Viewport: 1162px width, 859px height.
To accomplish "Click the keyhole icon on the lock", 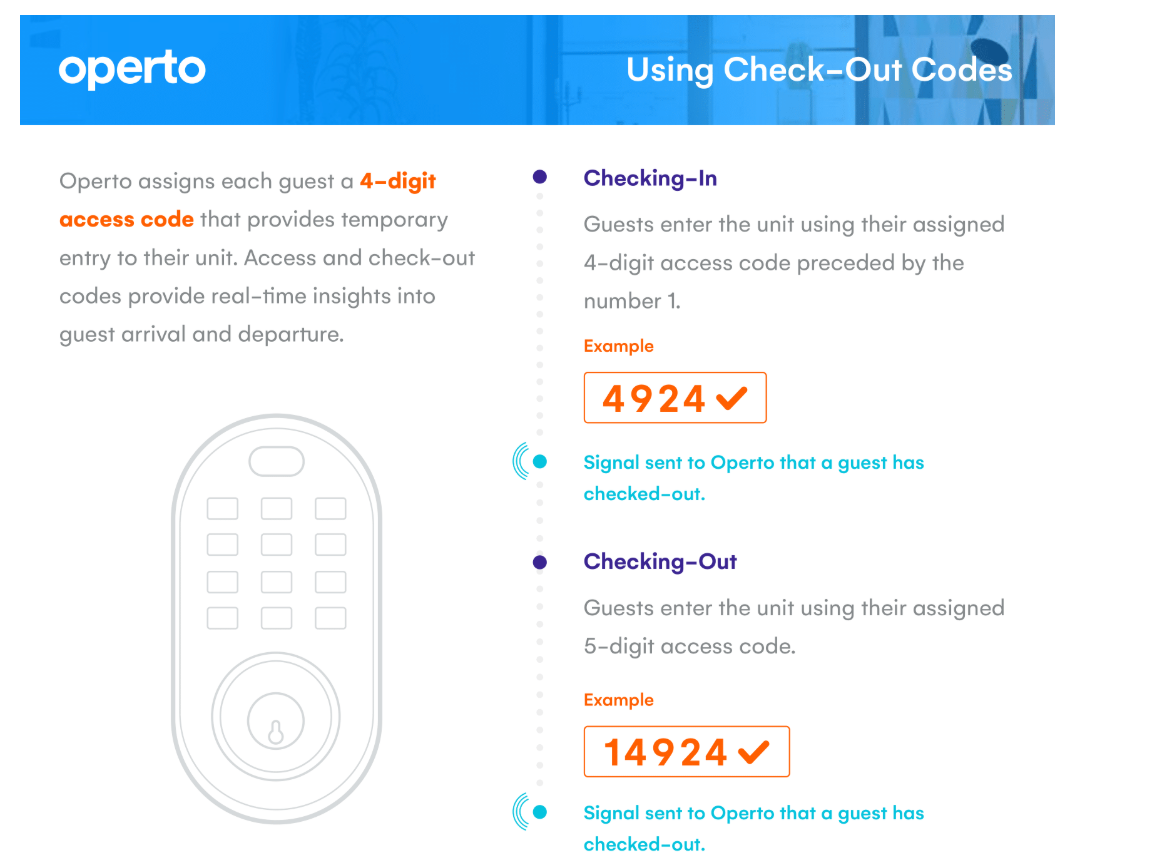I will pyautogui.click(x=276, y=732).
